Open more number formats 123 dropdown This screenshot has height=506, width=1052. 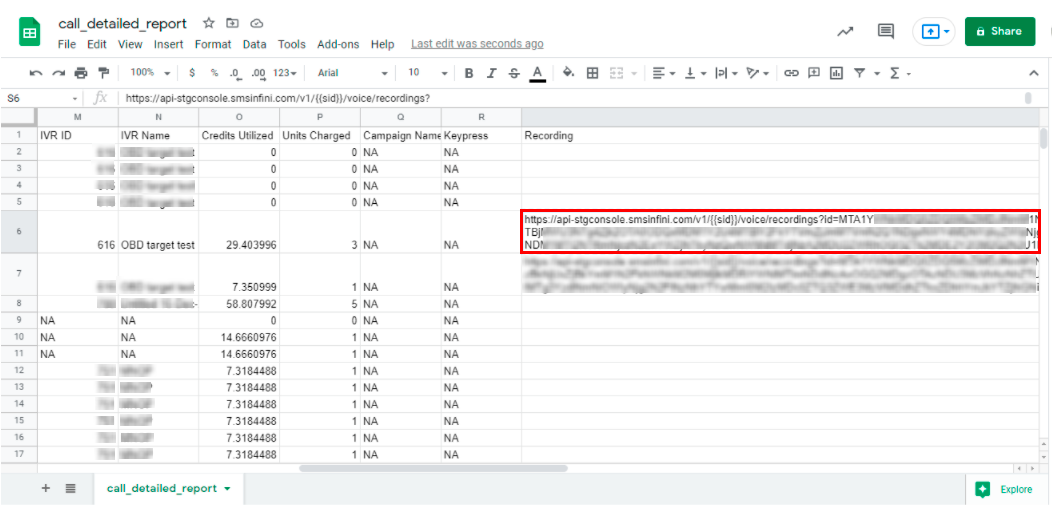[x=286, y=72]
